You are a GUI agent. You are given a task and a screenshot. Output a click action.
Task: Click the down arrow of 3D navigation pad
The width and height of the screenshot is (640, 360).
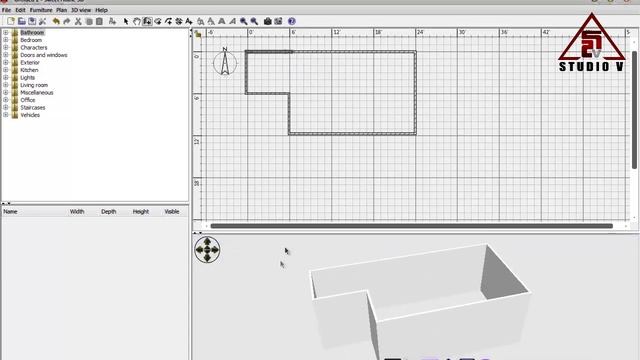207,257
